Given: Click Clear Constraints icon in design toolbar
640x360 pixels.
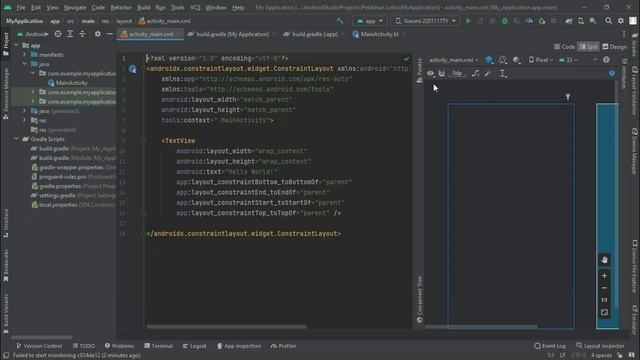Looking at the screenshot, I should [476, 73].
